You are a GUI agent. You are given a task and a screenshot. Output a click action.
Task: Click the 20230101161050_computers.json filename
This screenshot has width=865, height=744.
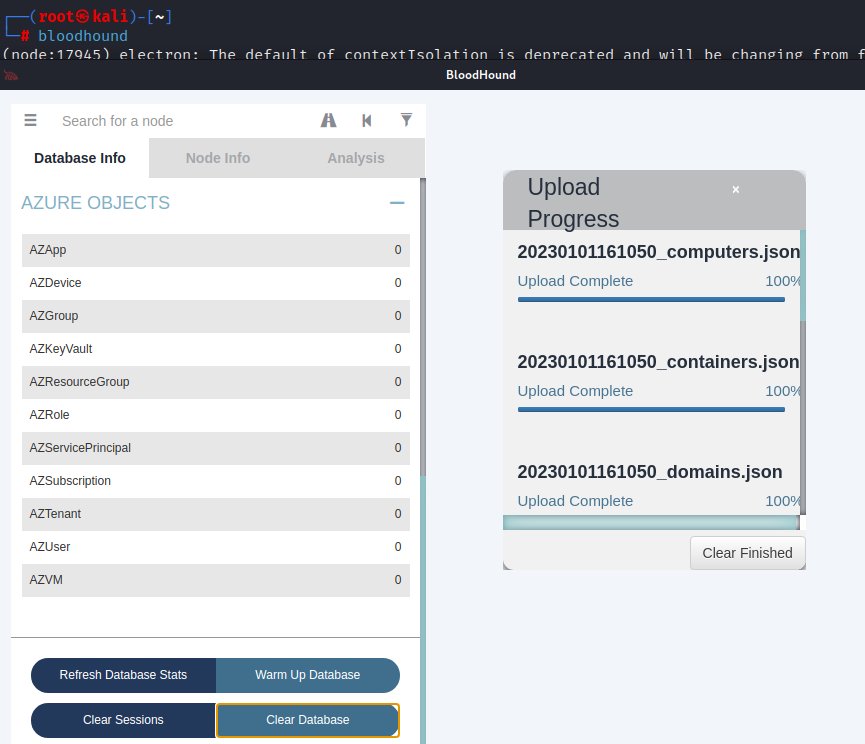[x=659, y=252]
